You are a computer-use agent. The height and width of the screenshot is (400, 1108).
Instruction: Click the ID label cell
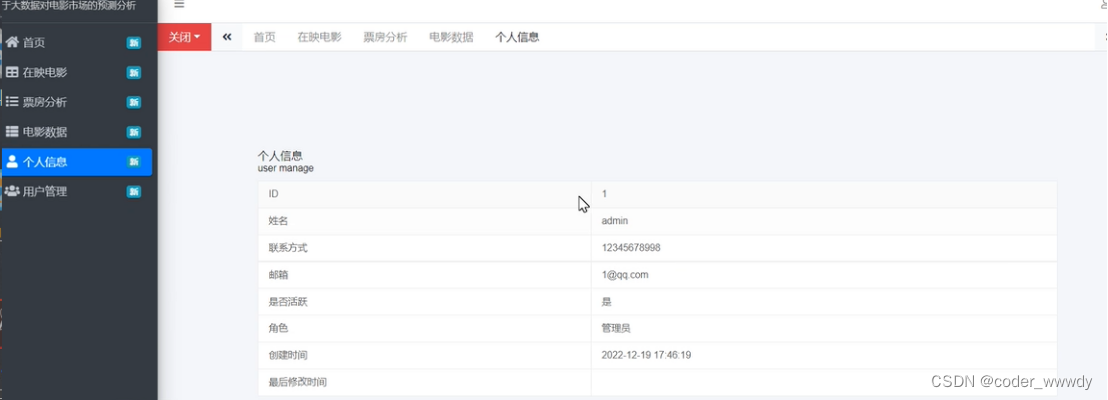tap(425, 194)
